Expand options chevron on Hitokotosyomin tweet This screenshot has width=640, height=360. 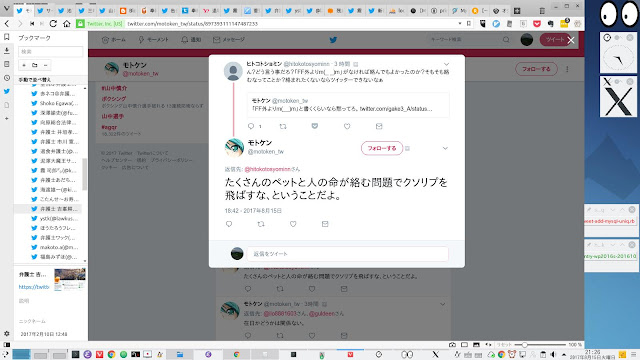446,64
